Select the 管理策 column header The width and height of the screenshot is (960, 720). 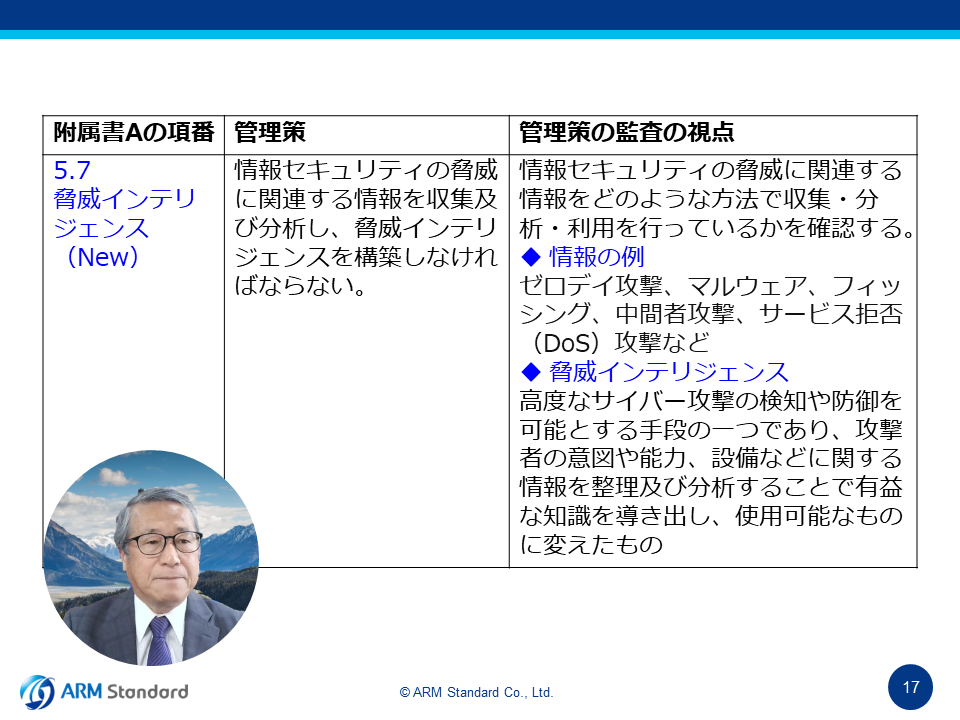[367, 133]
